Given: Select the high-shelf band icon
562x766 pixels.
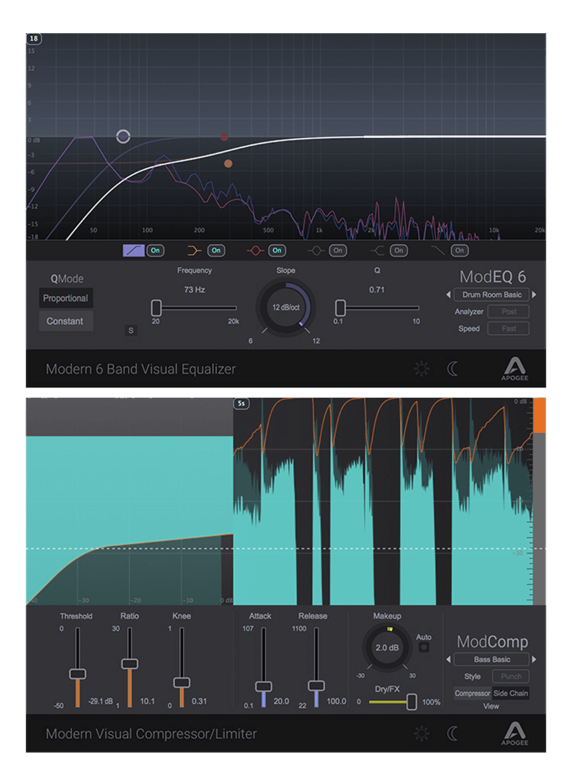Looking at the screenshot, I should tap(377, 251).
